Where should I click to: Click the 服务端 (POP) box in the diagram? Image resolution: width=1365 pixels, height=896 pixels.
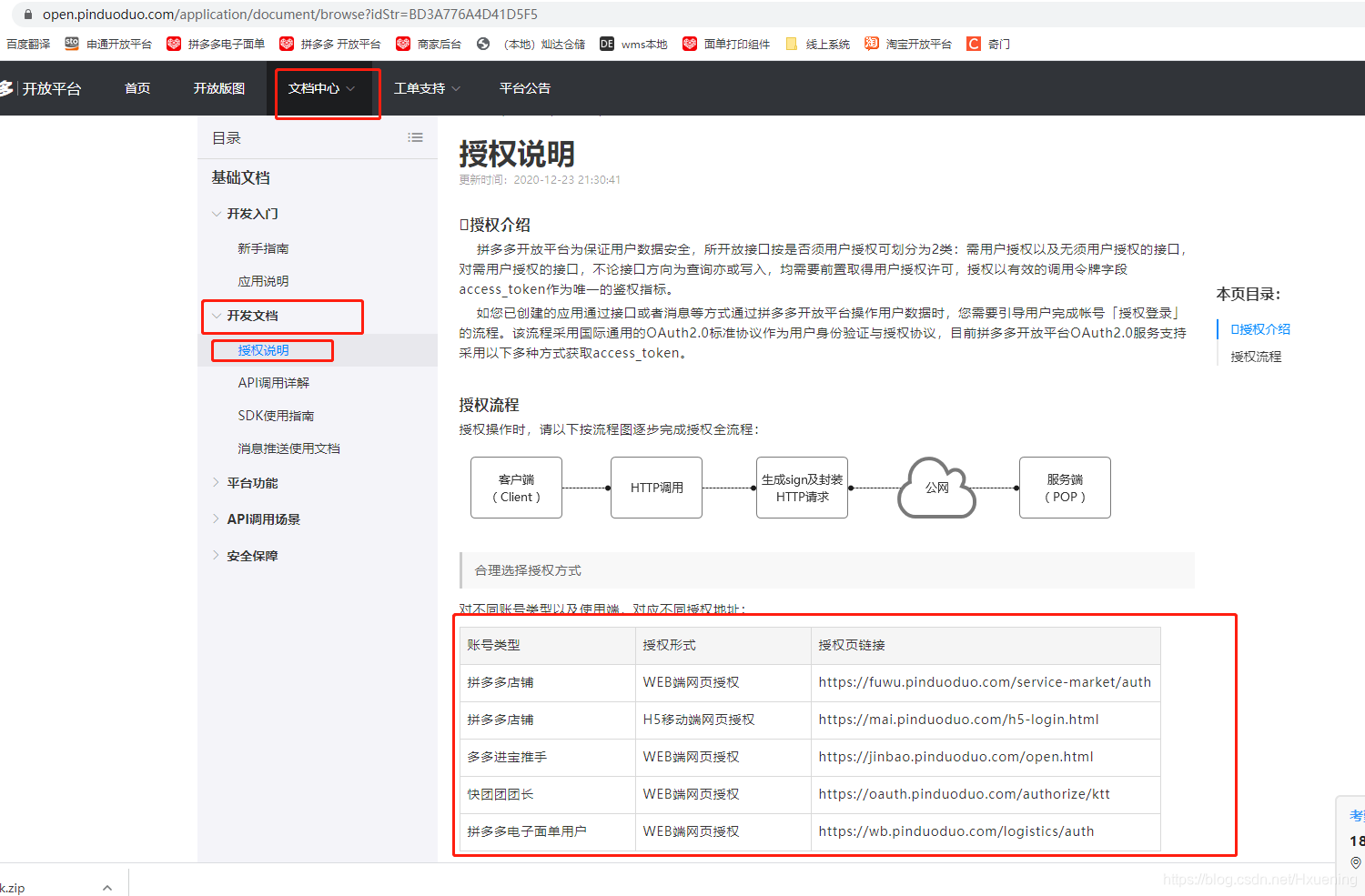click(x=1065, y=488)
